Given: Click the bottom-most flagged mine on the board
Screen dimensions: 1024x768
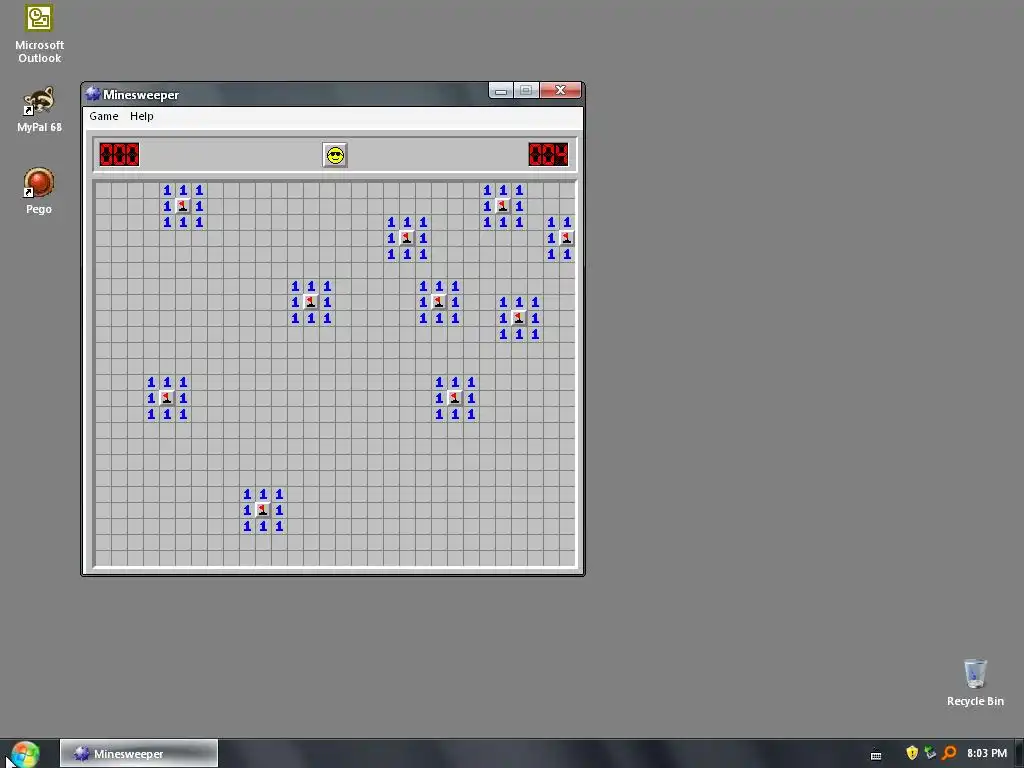Looking at the screenshot, I should (x=263, y=510).
